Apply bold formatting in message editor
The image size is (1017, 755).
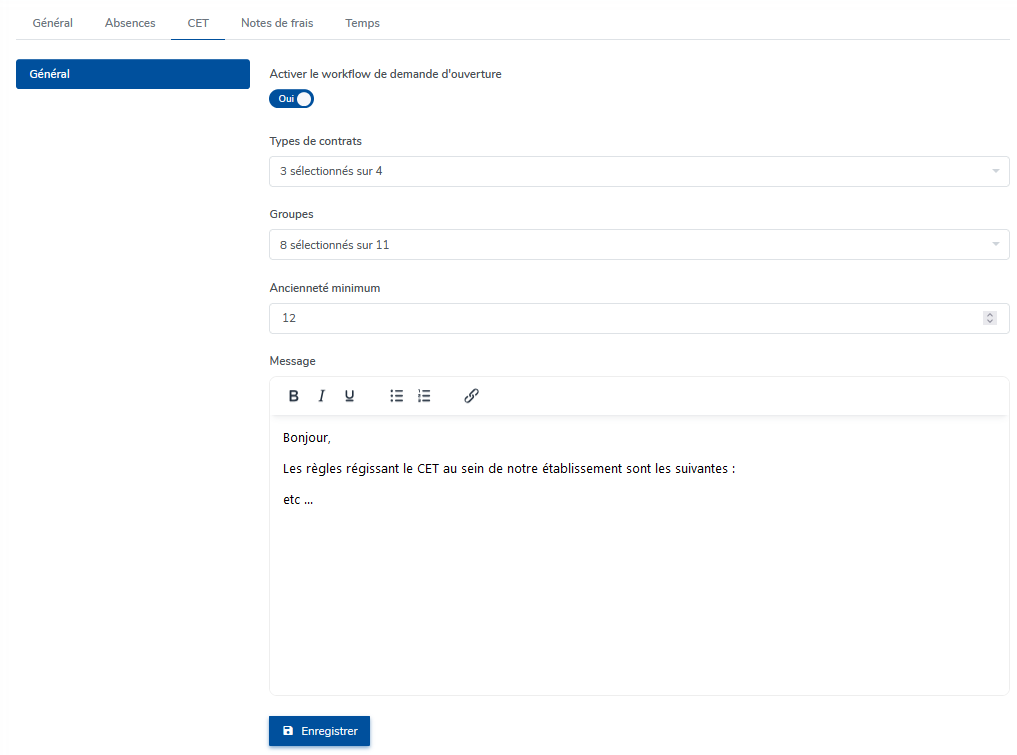[293, 396]
